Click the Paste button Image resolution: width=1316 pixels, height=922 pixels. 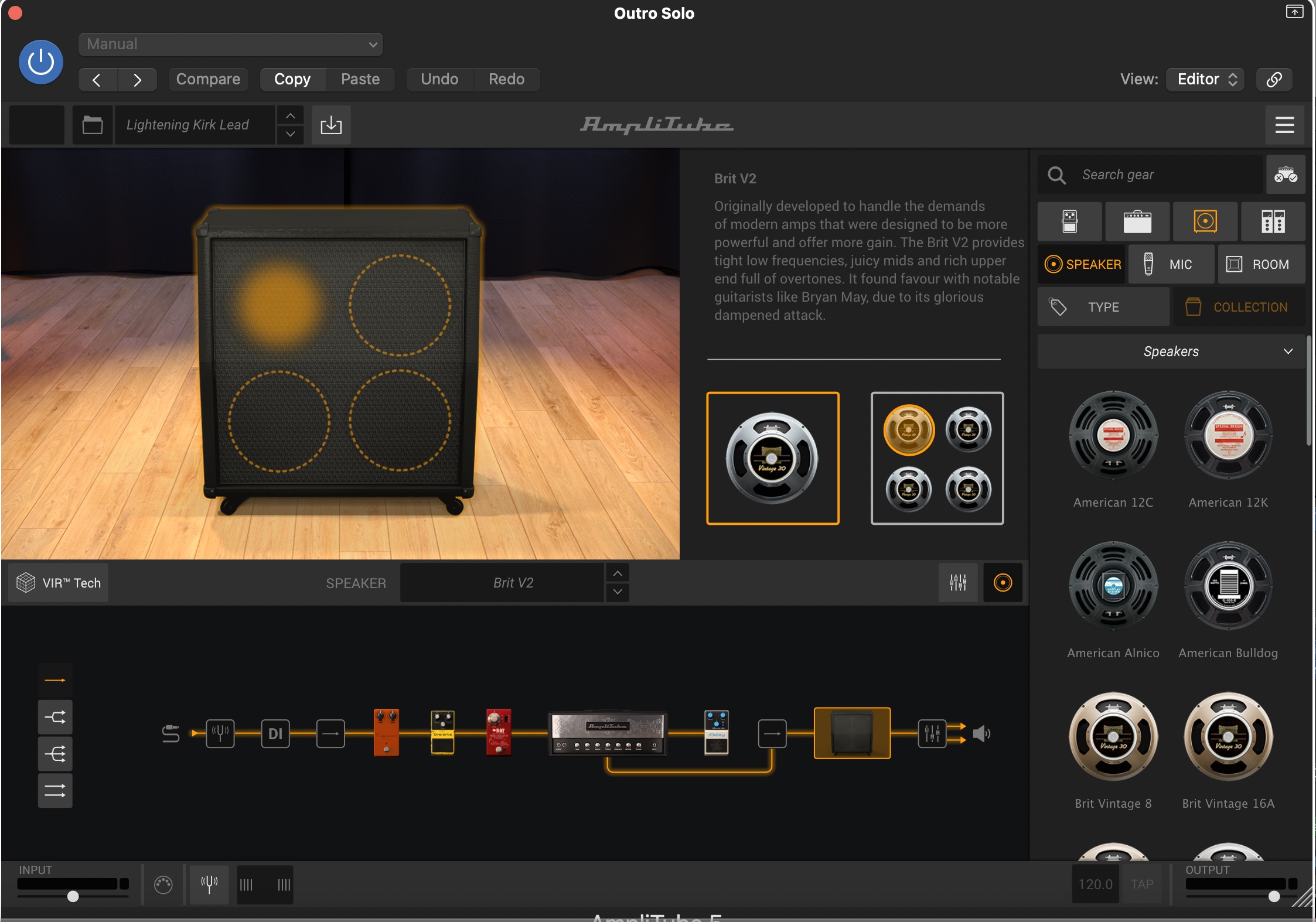[x=360, y=80]
